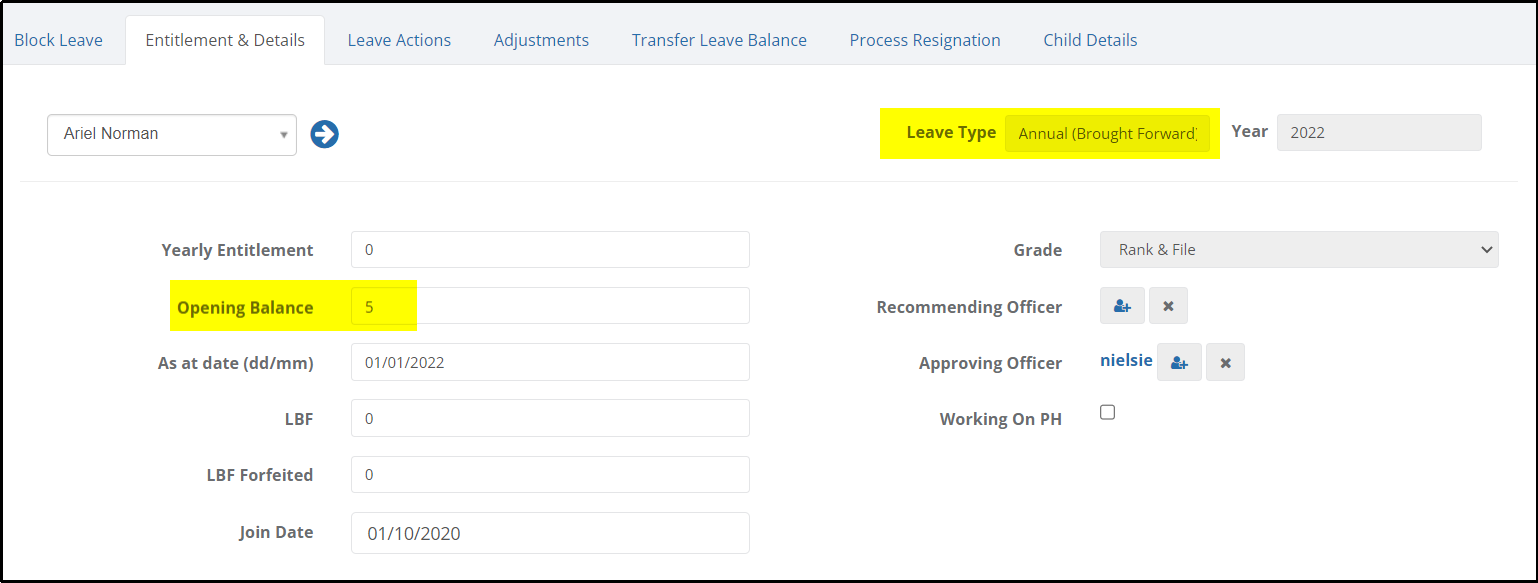Open the Process Resignation tab
This screenshot has width=1538, height=583.
925,40
